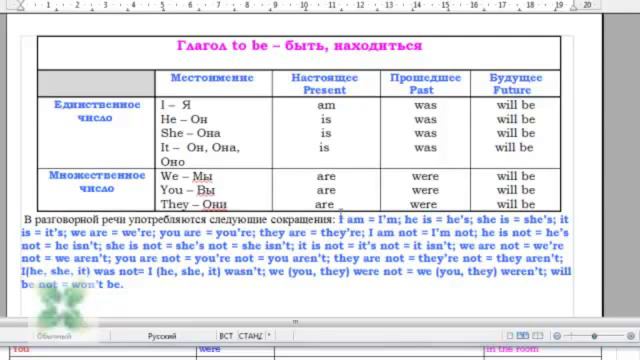Viewport: 640px width, 360px height.
Task: Click the red 'You' cell in the bottom table
Action: click(21, 349)
